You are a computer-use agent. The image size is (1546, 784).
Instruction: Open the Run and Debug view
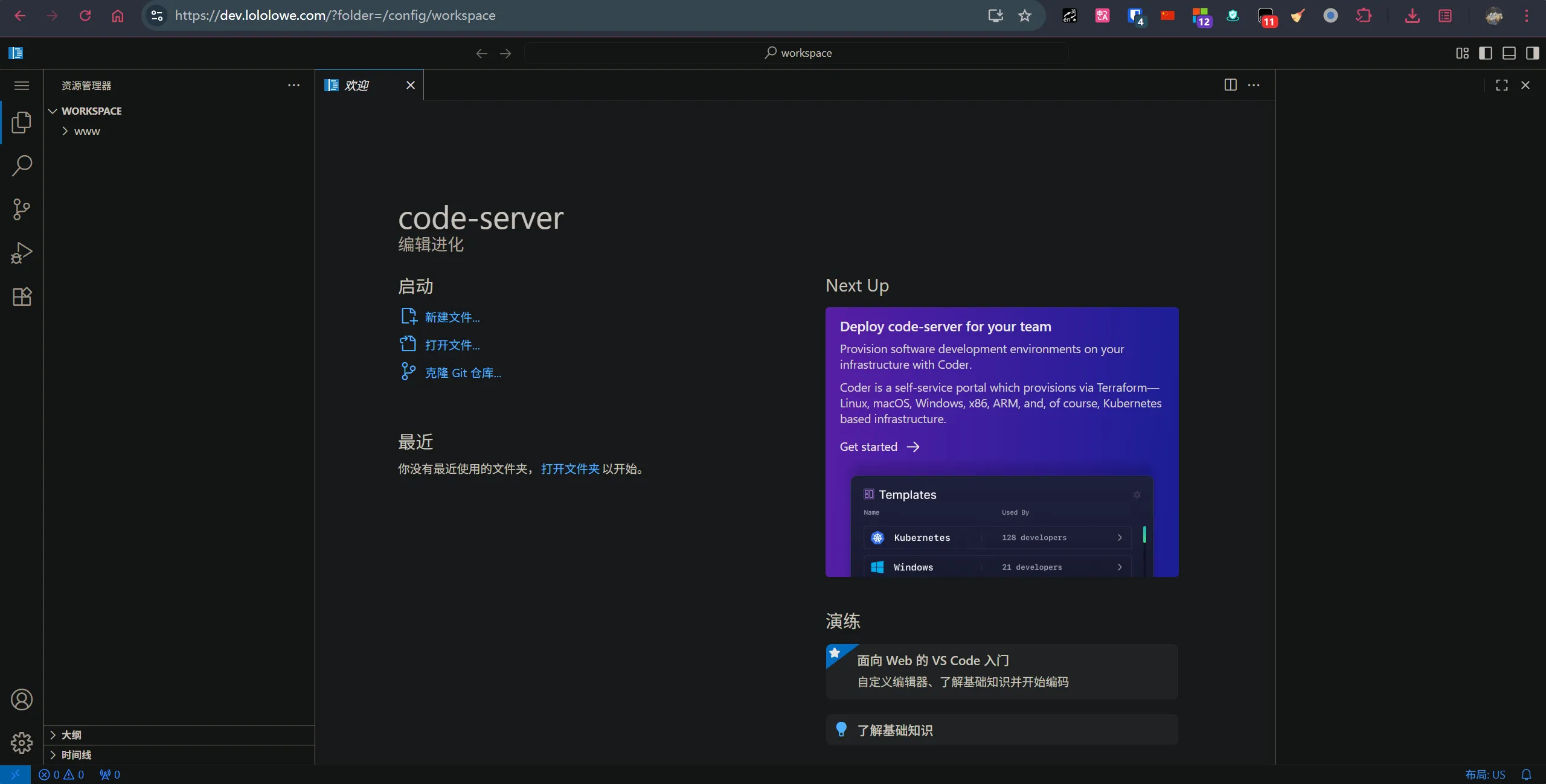pyautogui.click(x=22, y=253)
